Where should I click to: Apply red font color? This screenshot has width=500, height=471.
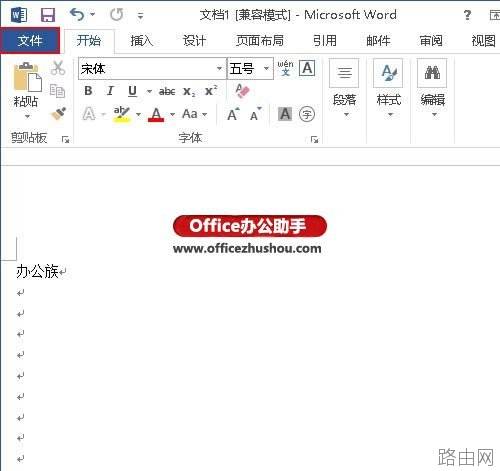pyautogui.click(x=156, y=114)
